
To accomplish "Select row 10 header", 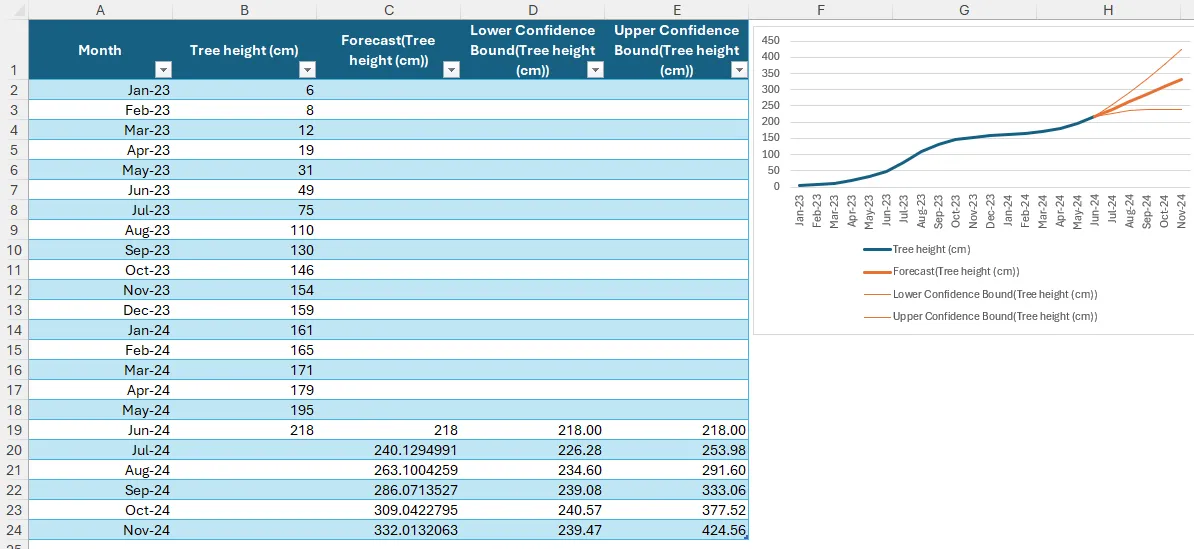I will pos(14,250).
